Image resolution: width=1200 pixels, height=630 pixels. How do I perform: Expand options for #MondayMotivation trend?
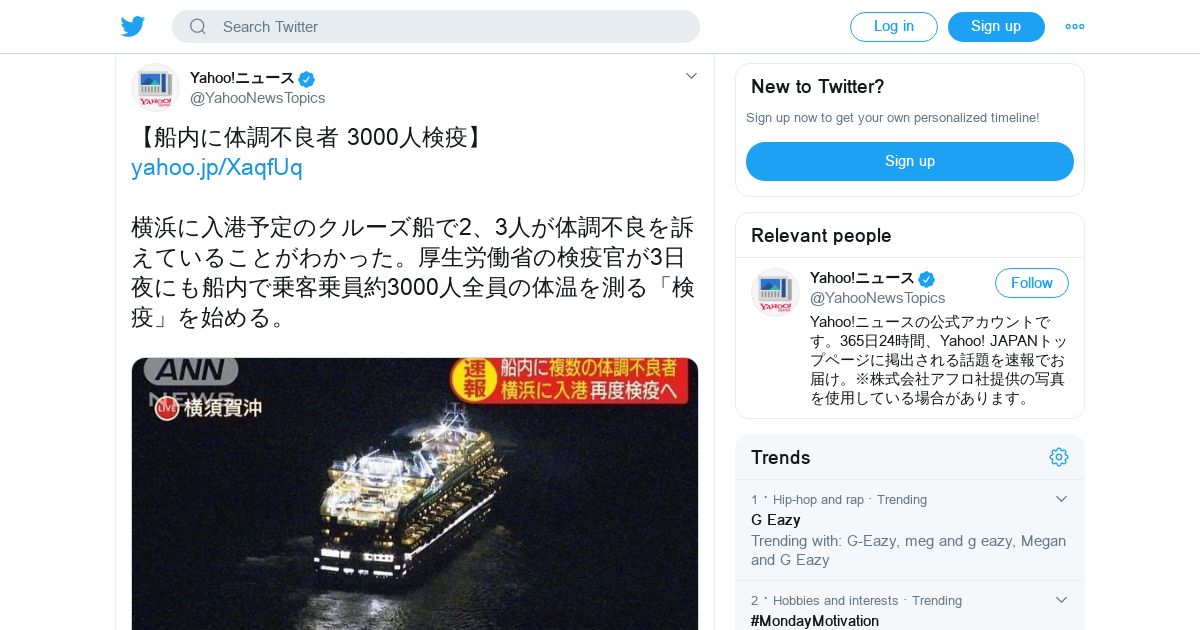point(1061,600)
